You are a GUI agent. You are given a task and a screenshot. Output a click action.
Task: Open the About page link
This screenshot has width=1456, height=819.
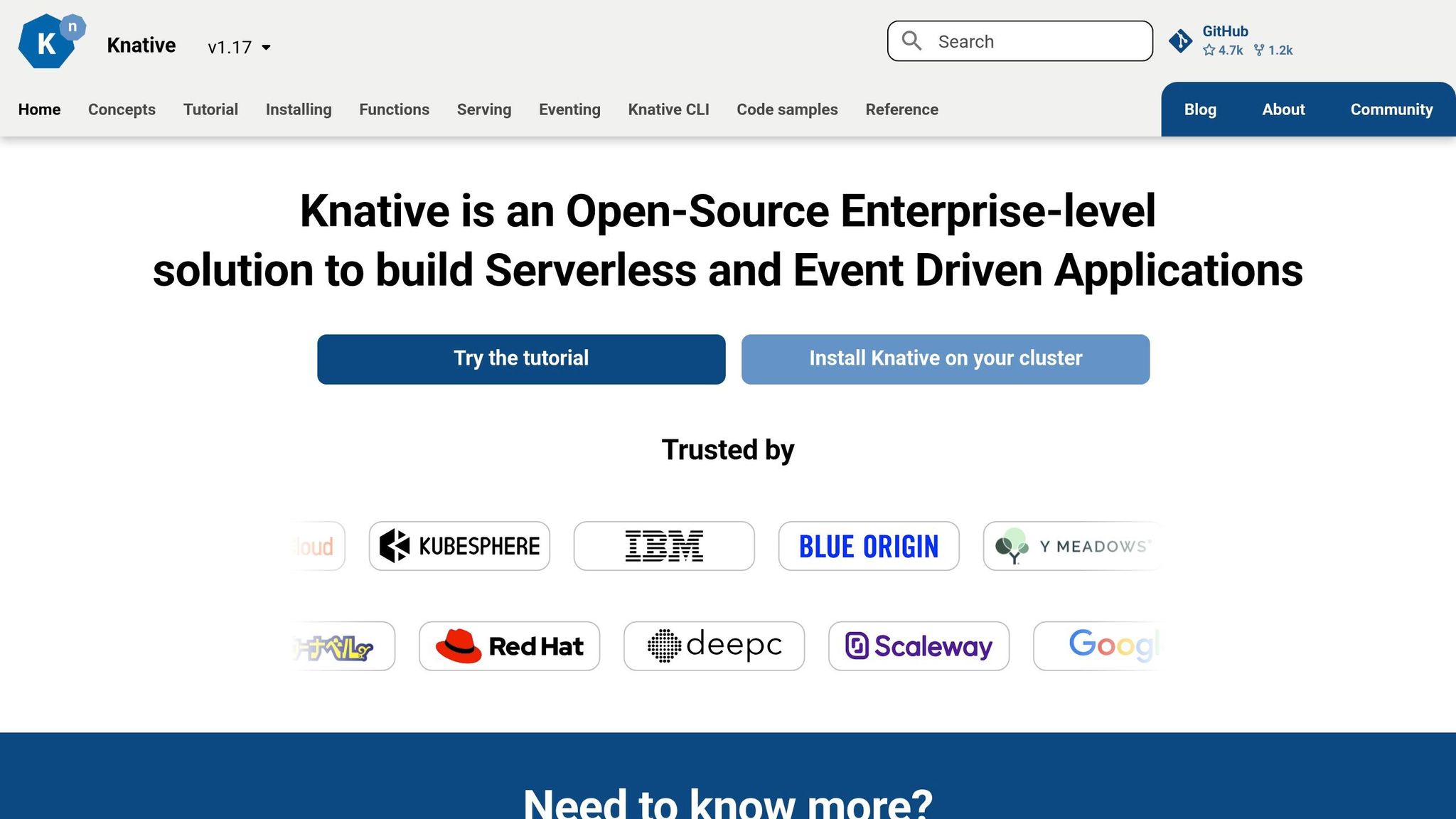pyautogui.click(x=1283, y=109)
